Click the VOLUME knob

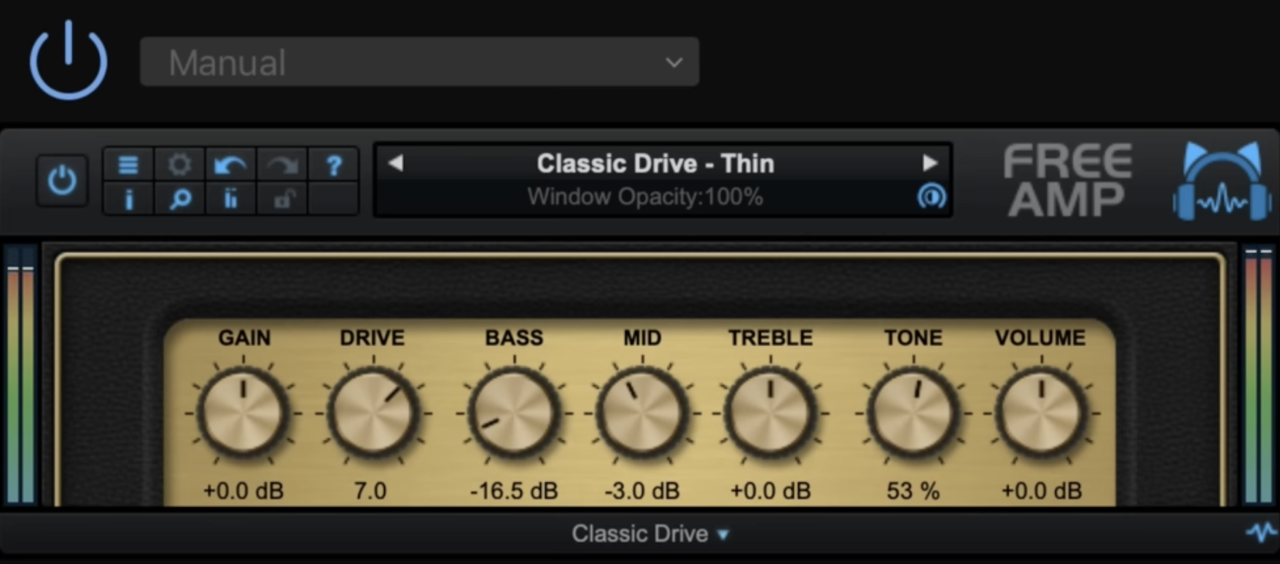click(x=1041, y=412)
